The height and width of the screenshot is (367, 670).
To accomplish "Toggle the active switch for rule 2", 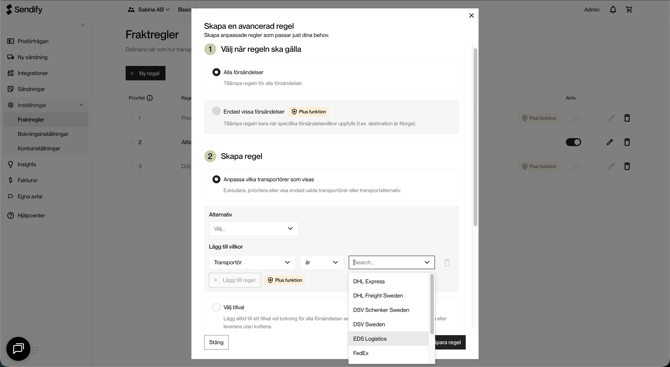I will [573, 142].
